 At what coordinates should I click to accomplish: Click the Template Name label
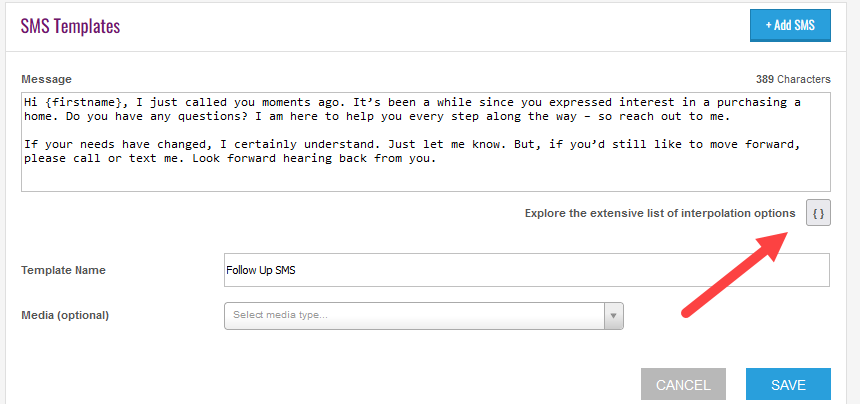64,270
